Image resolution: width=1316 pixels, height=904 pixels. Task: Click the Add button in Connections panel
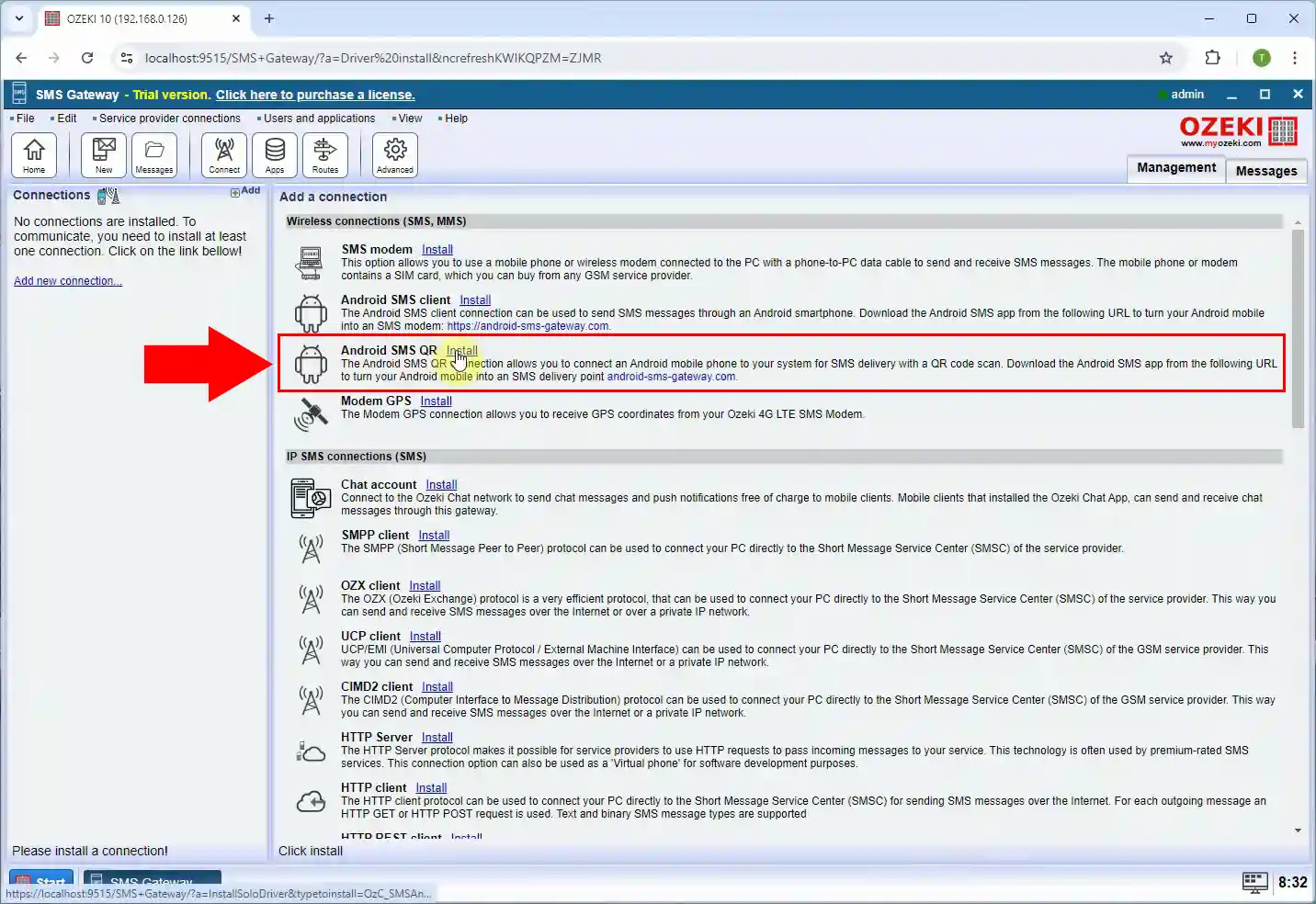(x=245, y=191)
